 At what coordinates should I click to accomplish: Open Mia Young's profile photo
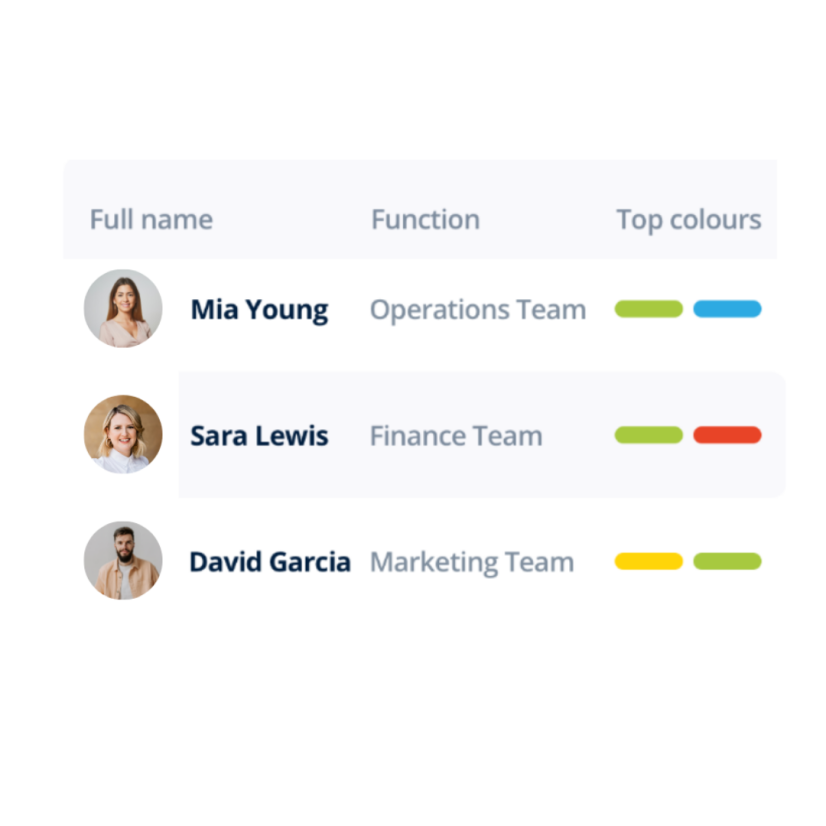(x=123, y=309)
